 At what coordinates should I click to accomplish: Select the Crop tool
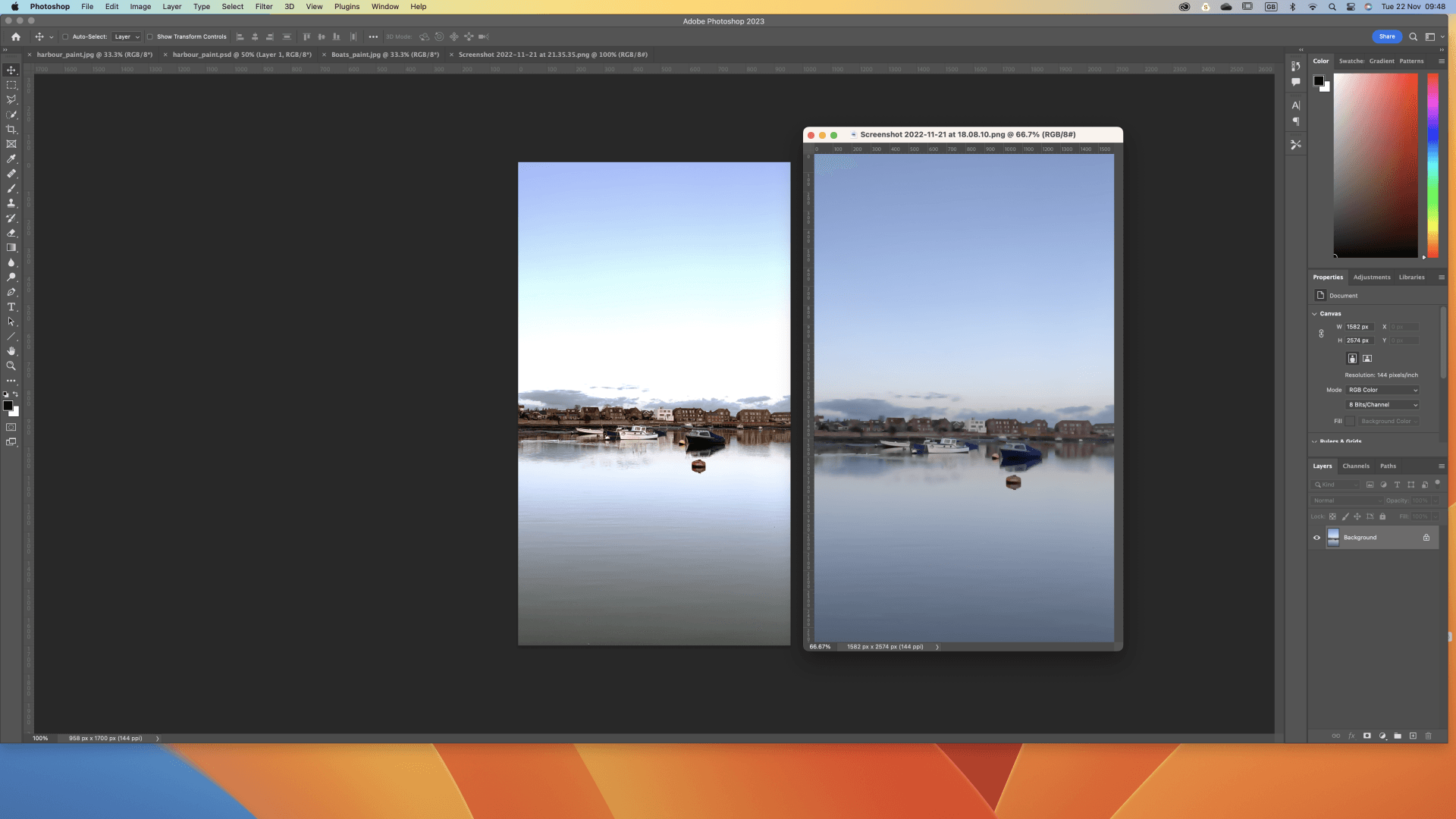tap(11, 130)
